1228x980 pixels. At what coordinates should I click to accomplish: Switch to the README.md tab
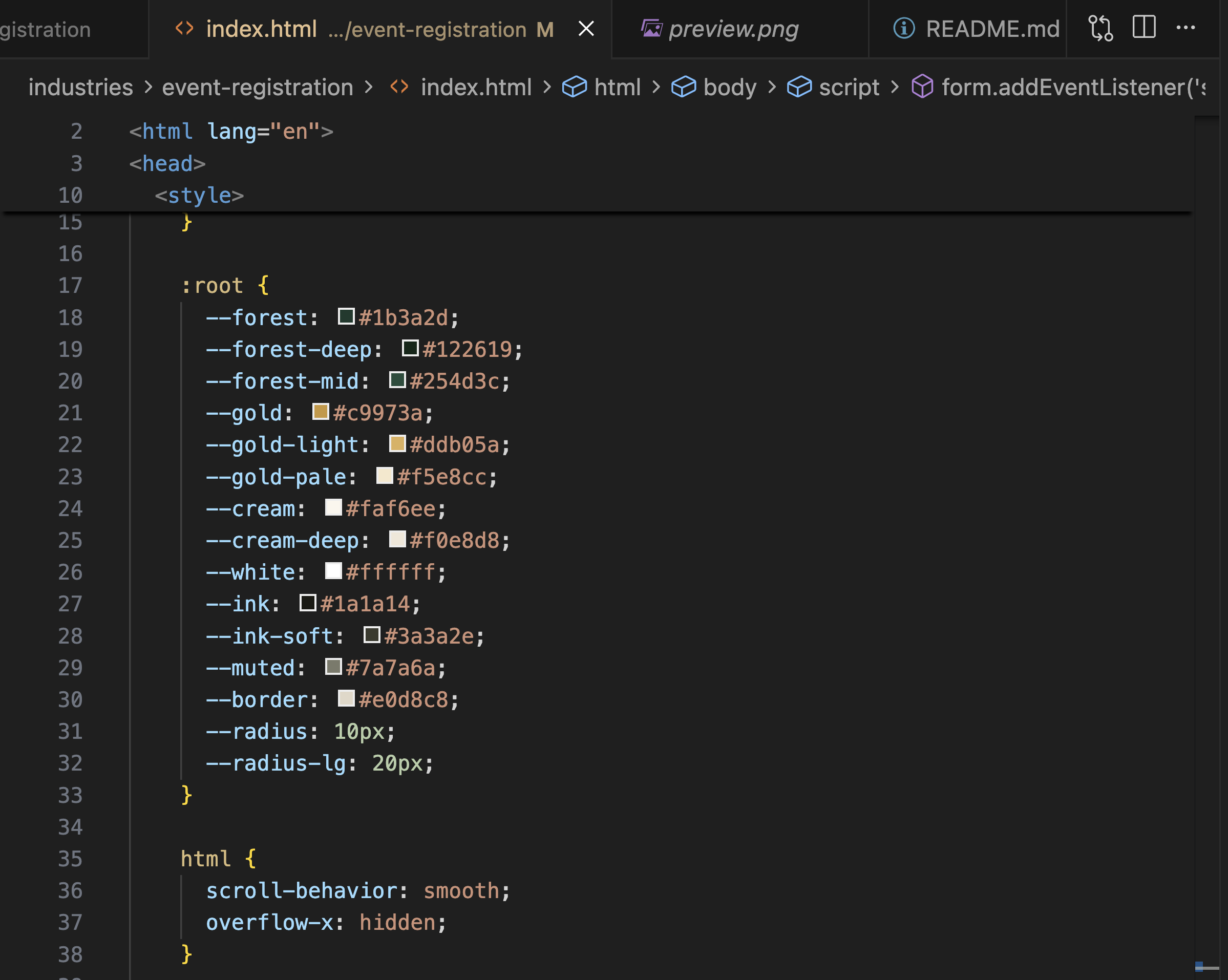pos(991,29)
